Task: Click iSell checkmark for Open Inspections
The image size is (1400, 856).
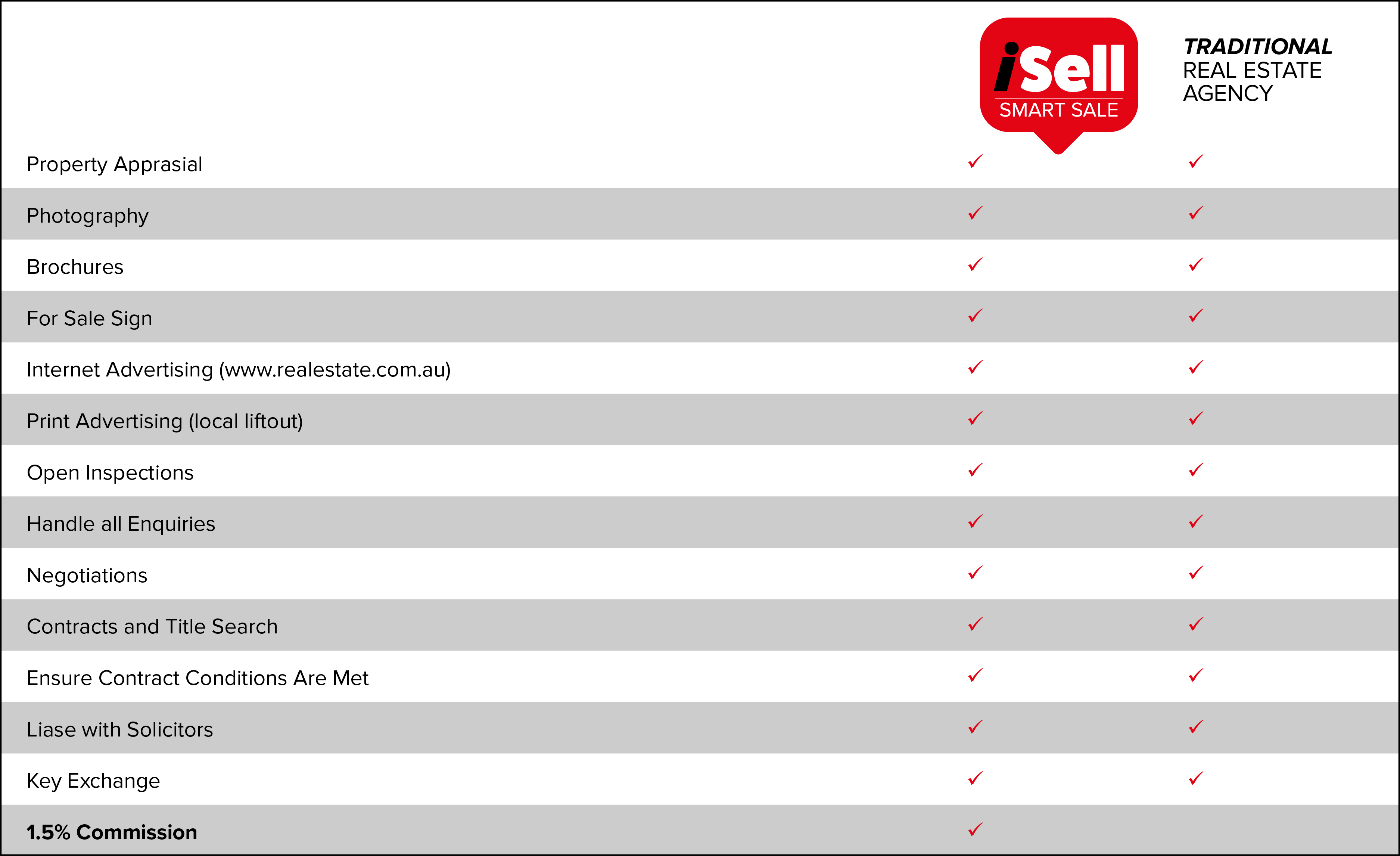Action: click(976, 470)
